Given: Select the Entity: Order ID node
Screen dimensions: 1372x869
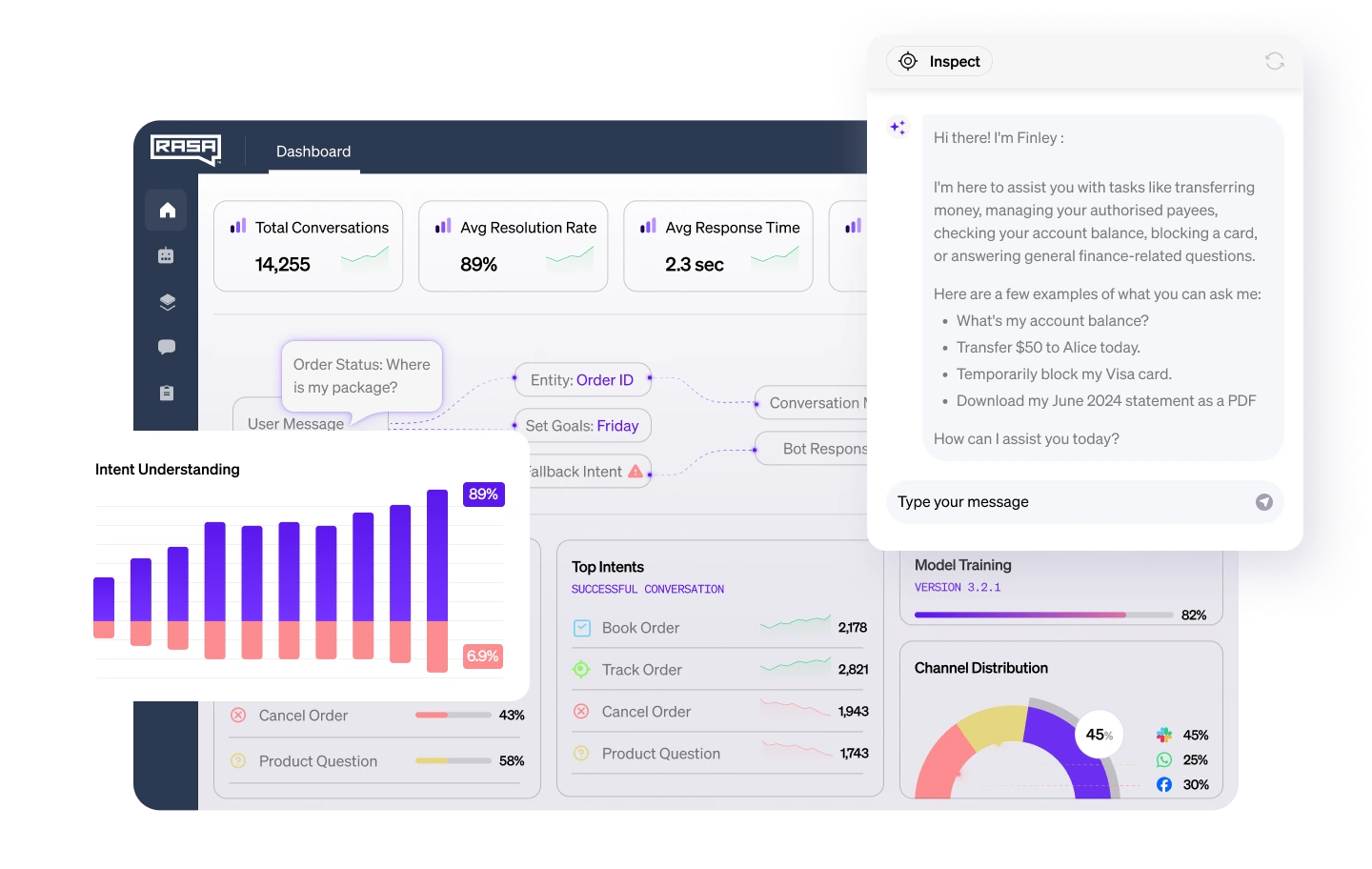Looking at the screenshot, I should point(583,380).
